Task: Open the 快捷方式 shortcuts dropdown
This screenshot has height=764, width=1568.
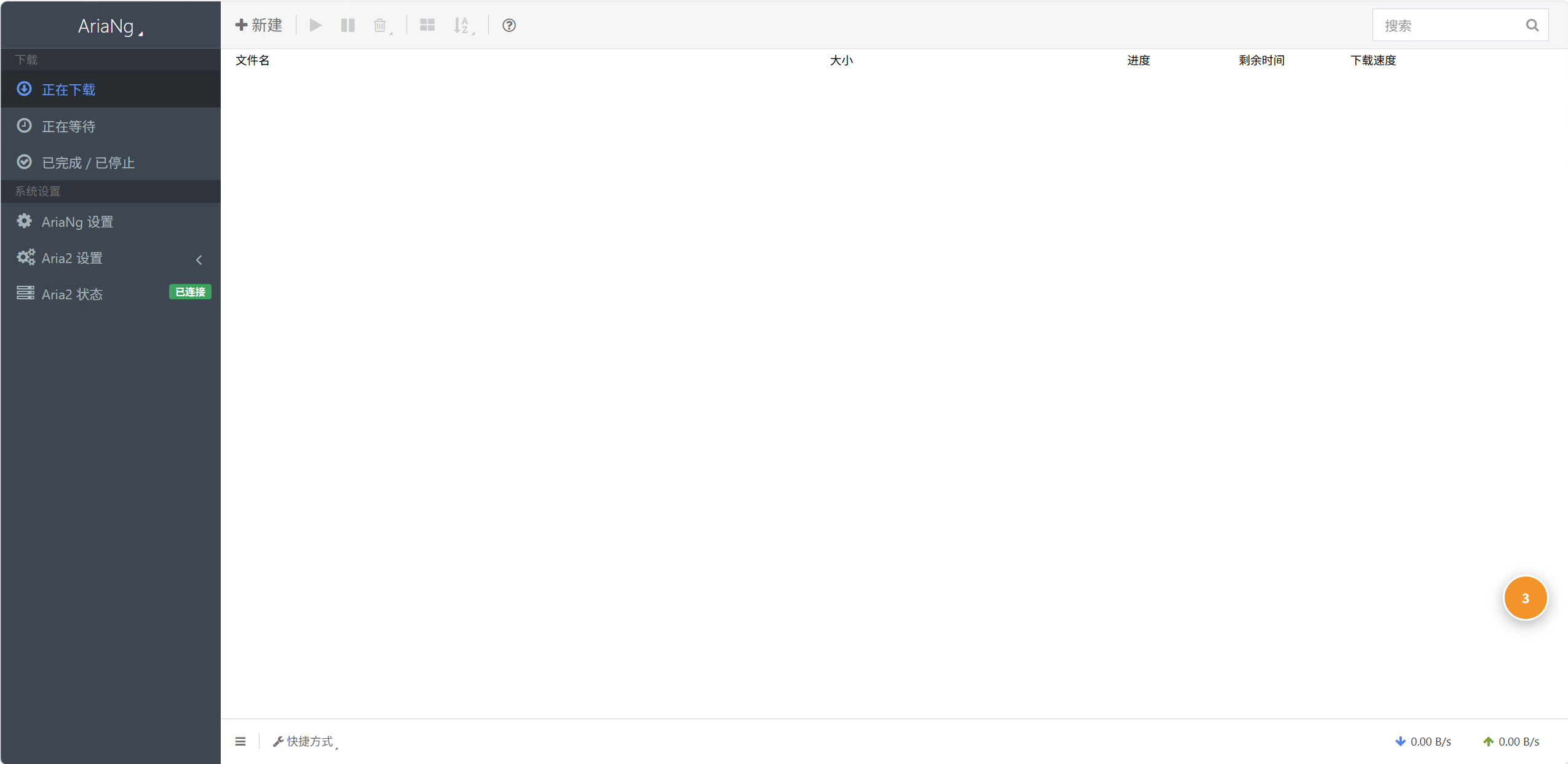Action: pos(306,742)
